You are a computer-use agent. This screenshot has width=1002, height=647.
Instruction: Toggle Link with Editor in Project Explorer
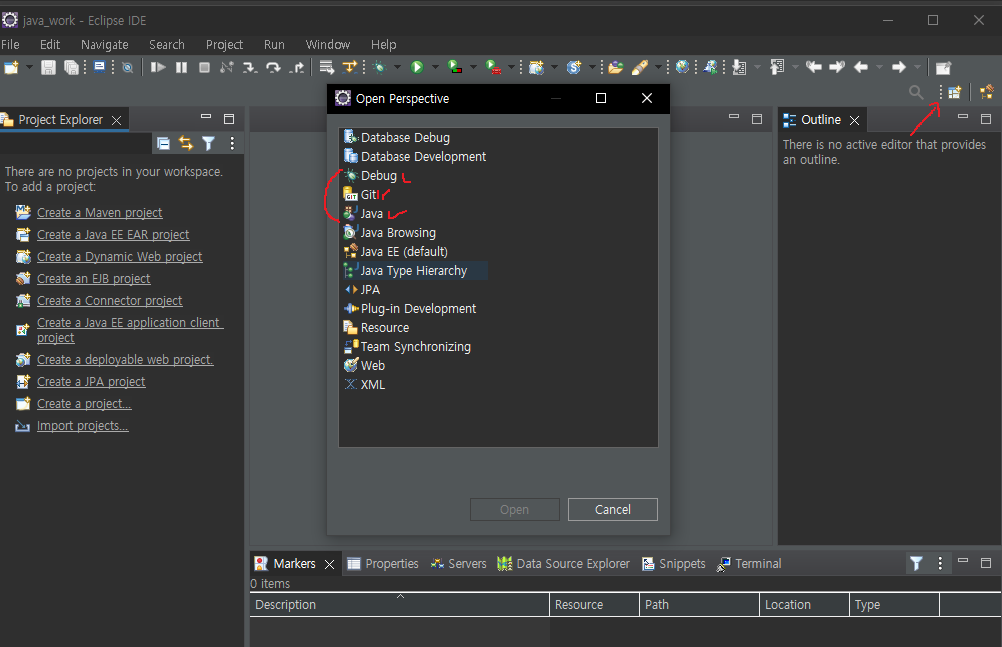186,143
